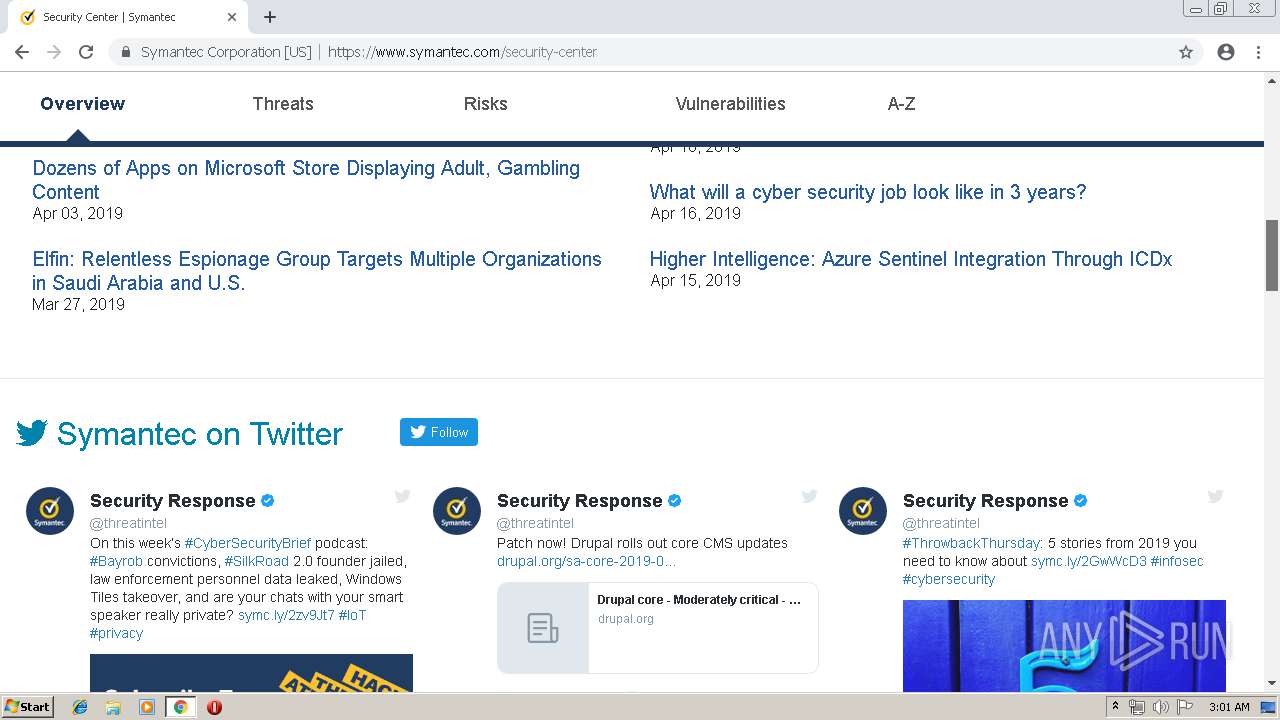This screenshot has width=1280, height=720.
Task: Open a new browser tab
Action: point(270,17)
